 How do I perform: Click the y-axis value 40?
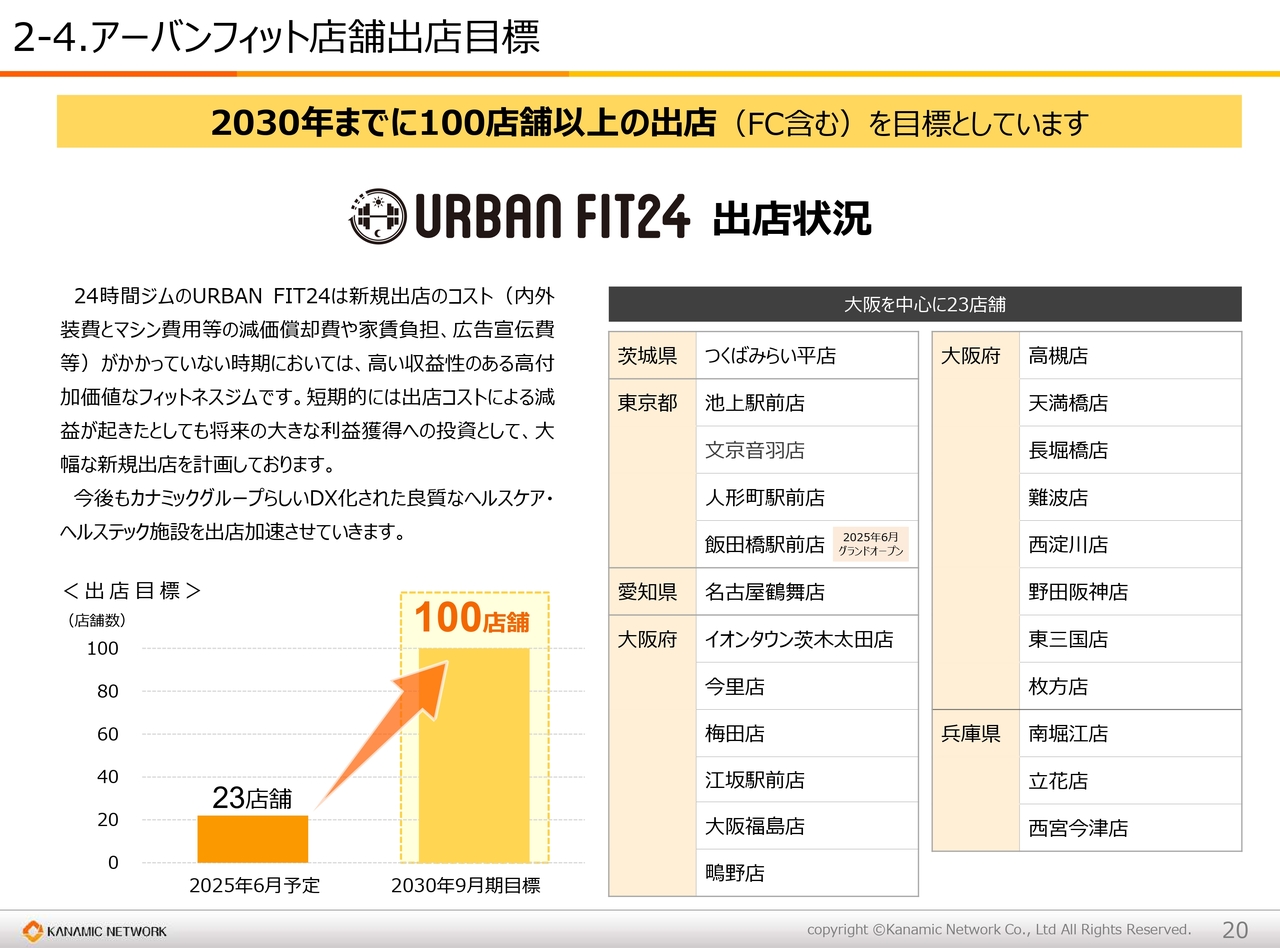point(107,776)
